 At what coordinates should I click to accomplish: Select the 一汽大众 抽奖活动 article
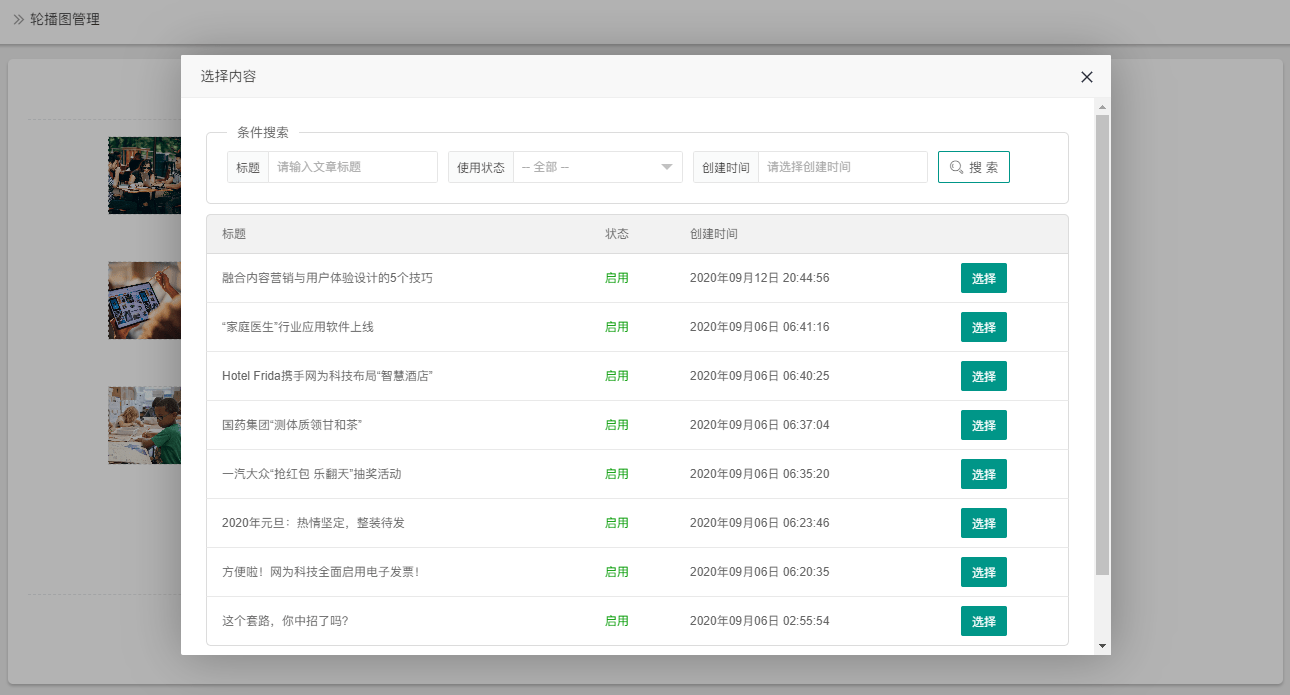click(x=983, y=474)
